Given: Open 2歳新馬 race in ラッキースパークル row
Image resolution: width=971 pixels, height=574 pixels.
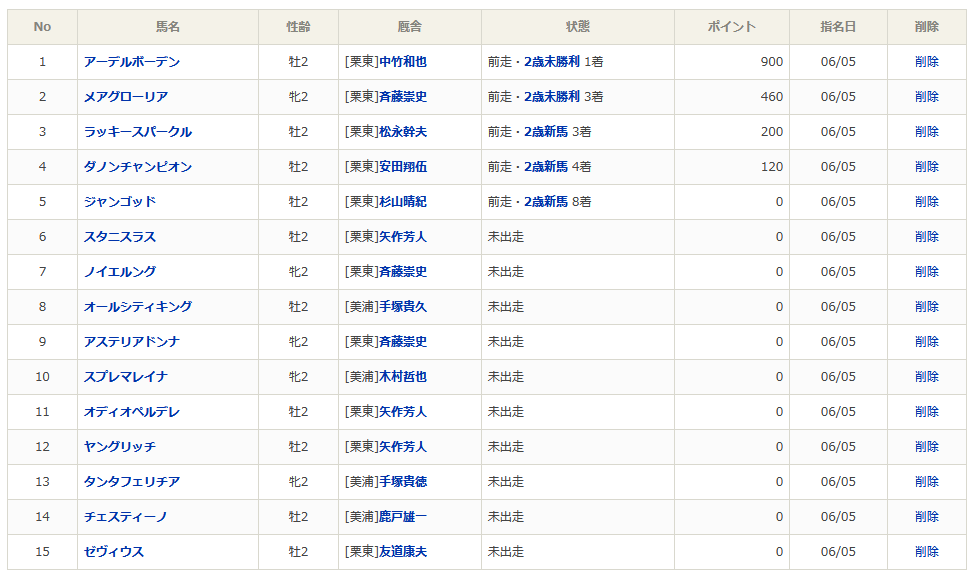Looking at the screenshot, I should (546, 132).
